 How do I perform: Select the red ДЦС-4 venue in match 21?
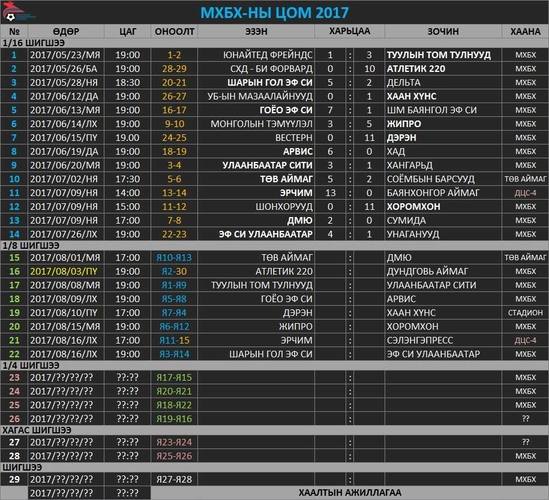point(525,340)
